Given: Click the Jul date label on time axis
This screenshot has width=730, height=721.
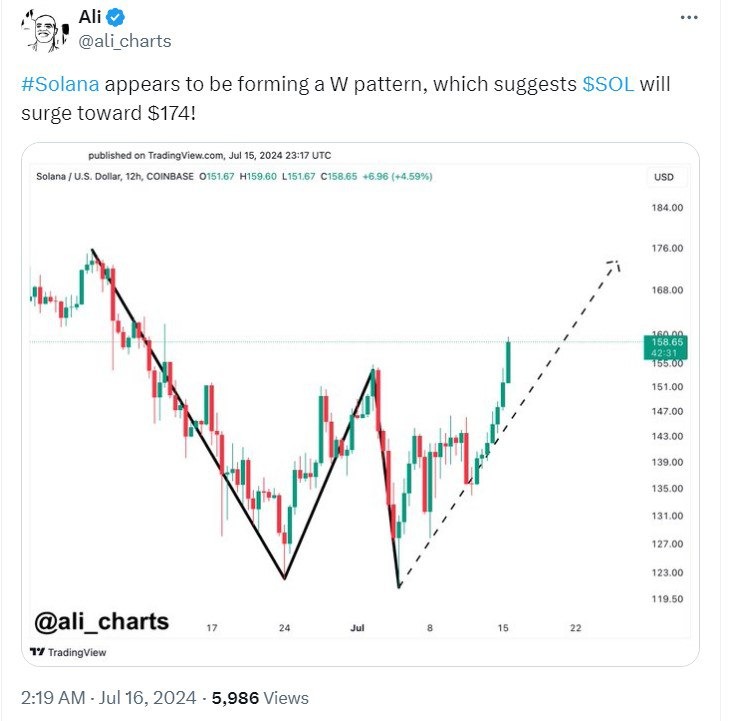Looking at the screenshot, I should pyautogui.click(x=357, y=628).
